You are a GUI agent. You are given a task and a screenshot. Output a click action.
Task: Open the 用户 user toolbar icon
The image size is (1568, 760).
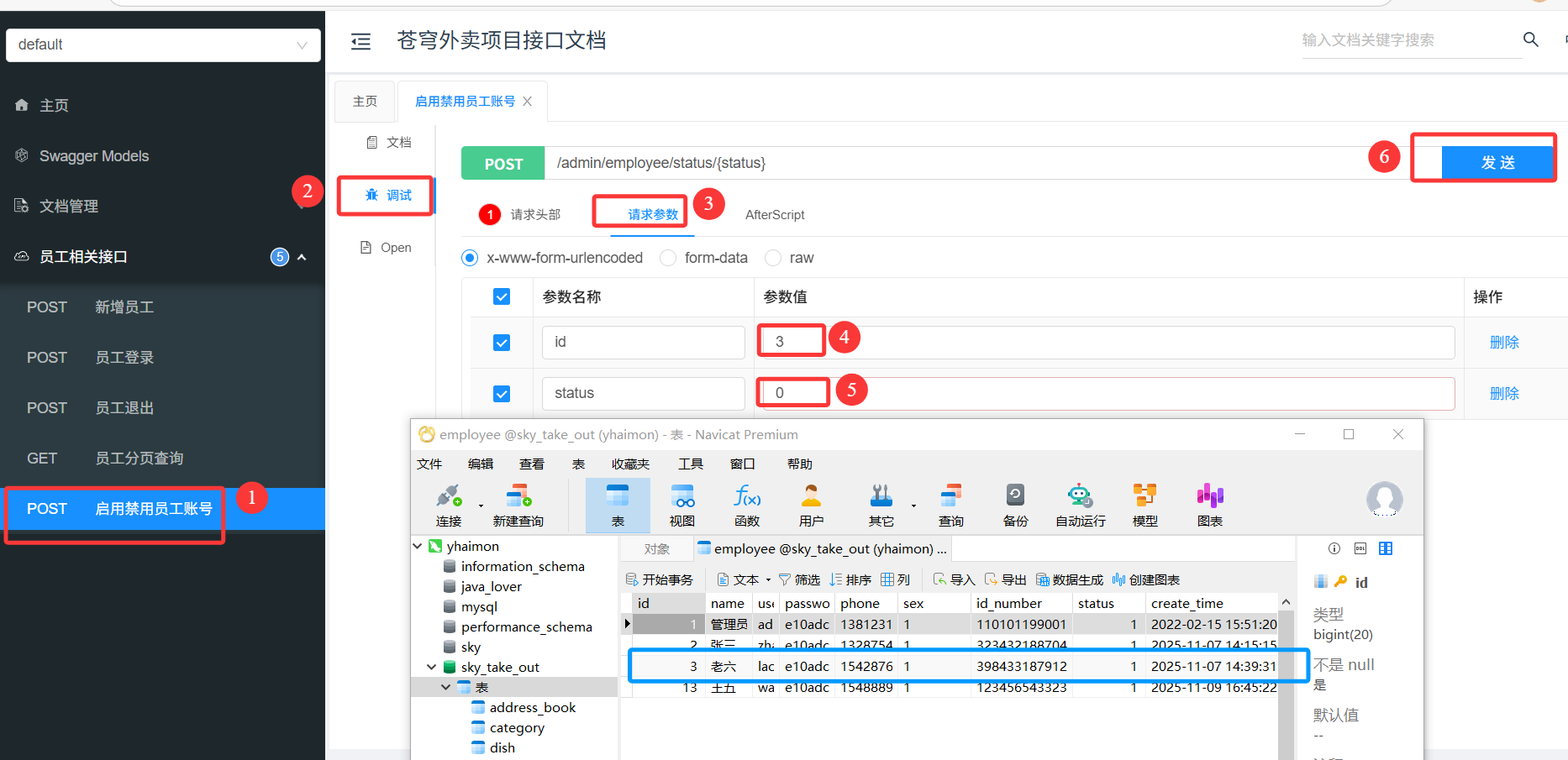[x=812, y=496]
